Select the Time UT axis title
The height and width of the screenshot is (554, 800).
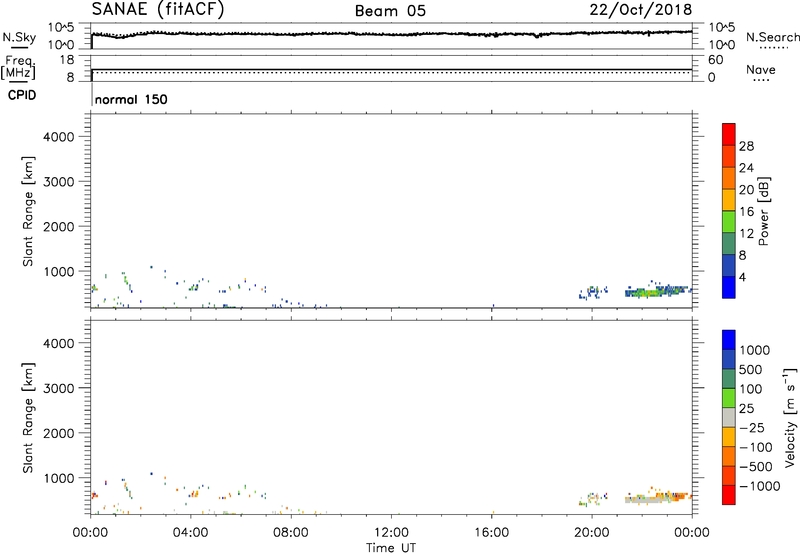pyautogui.click(x=391, y=548)
